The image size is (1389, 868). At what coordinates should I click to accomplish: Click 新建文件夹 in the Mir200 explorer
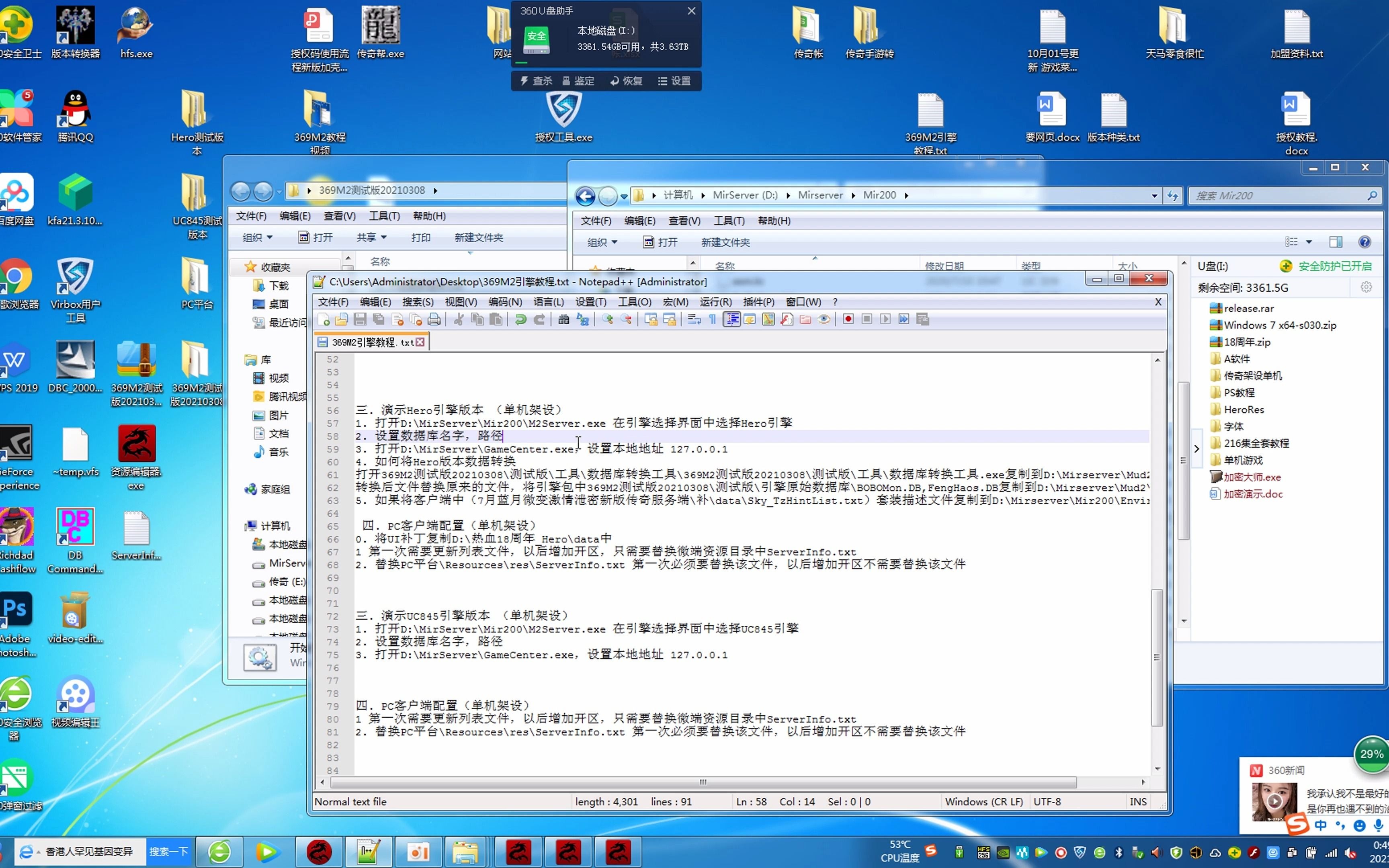(x=725, y=242)
